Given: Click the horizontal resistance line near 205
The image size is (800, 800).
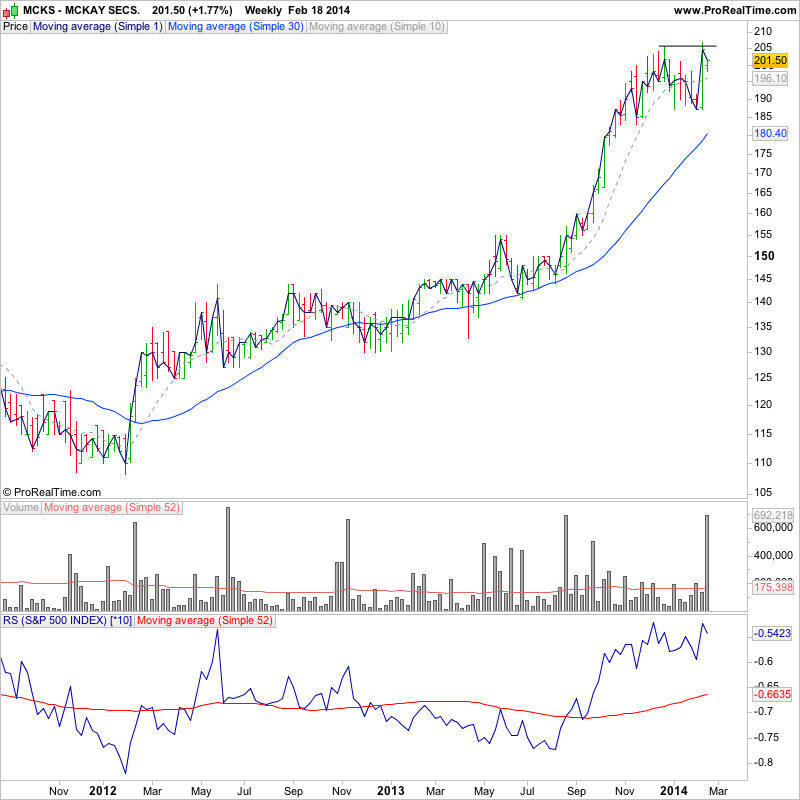Looking at the screenshot, I should tap(687, 46).
